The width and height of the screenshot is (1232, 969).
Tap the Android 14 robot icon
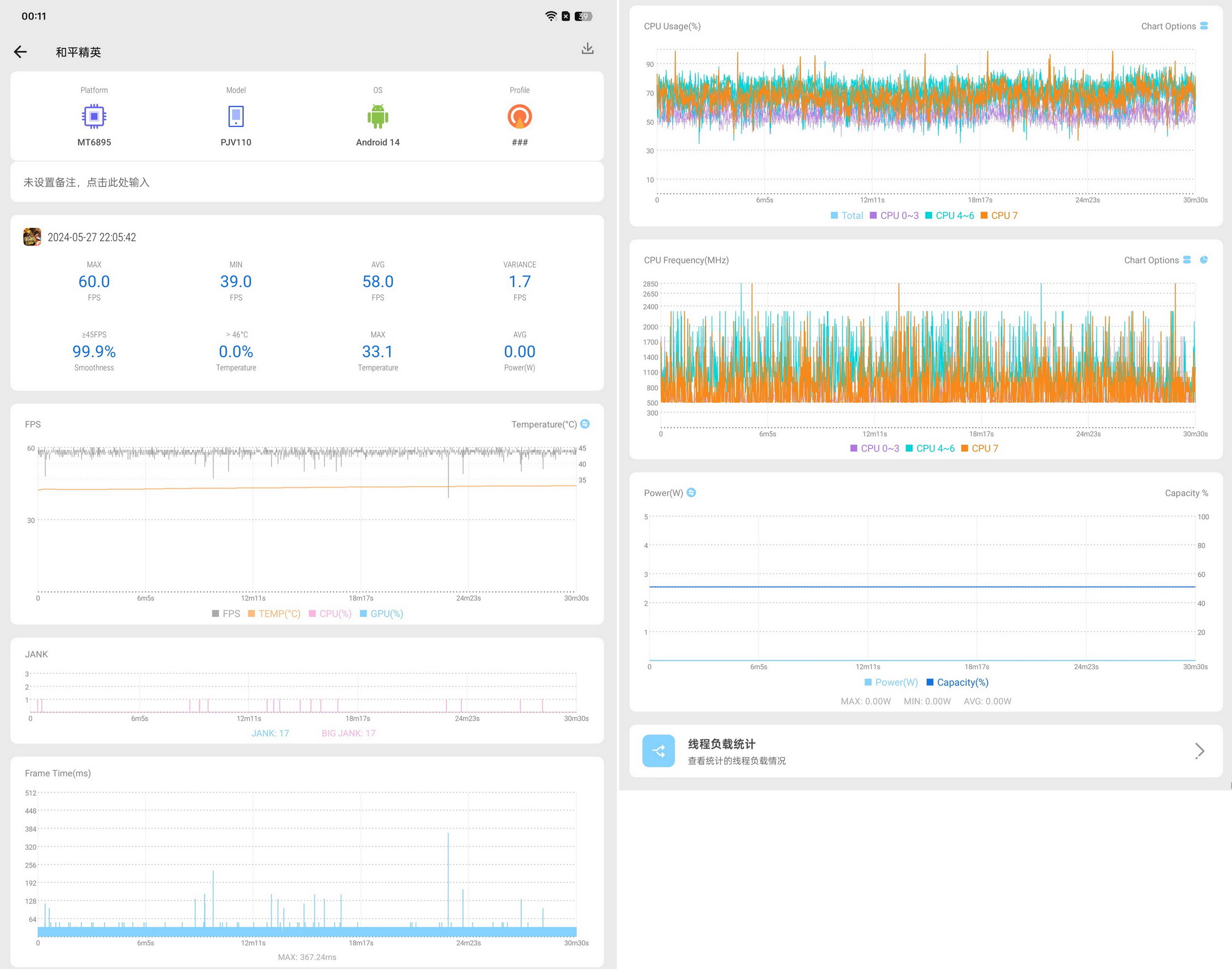point(378,116)
